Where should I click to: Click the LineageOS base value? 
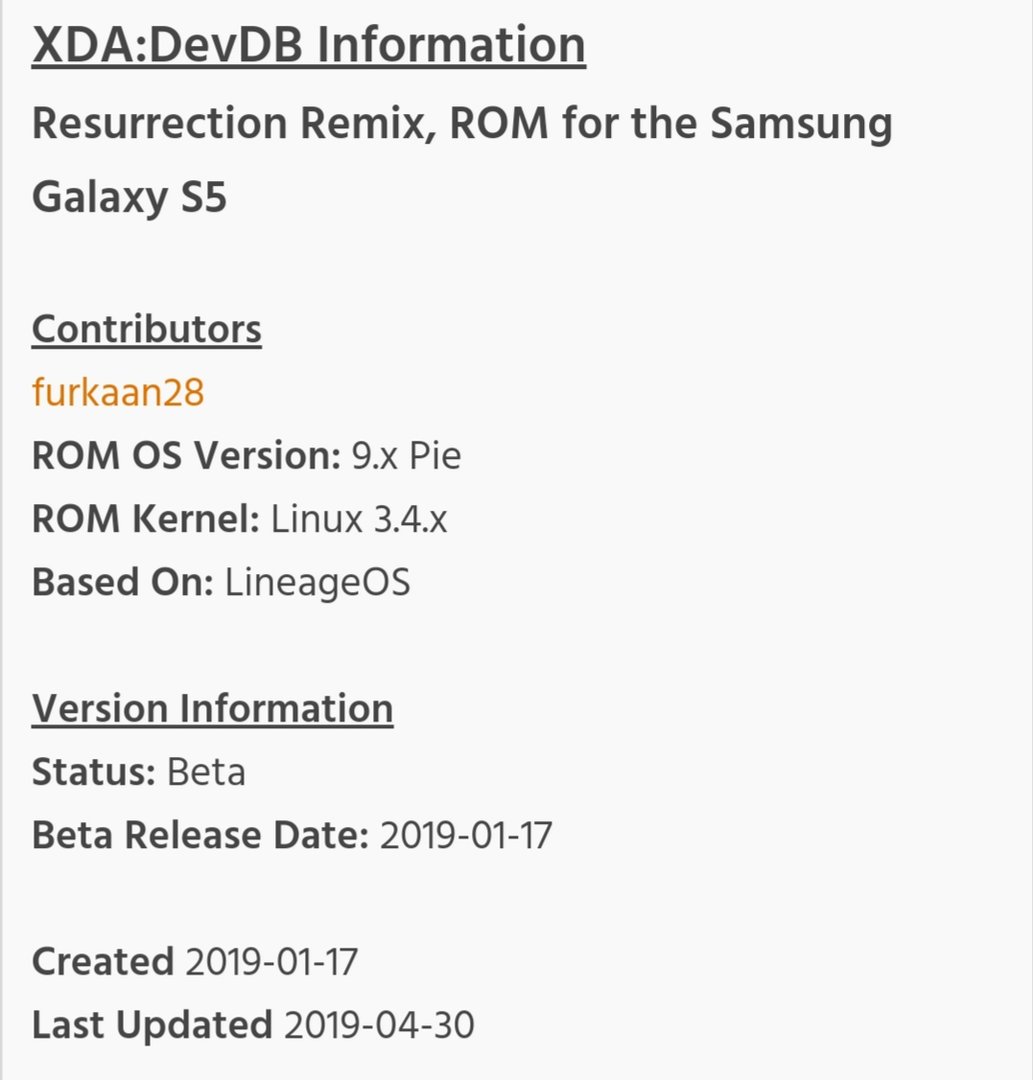click(x=317, y=583)
